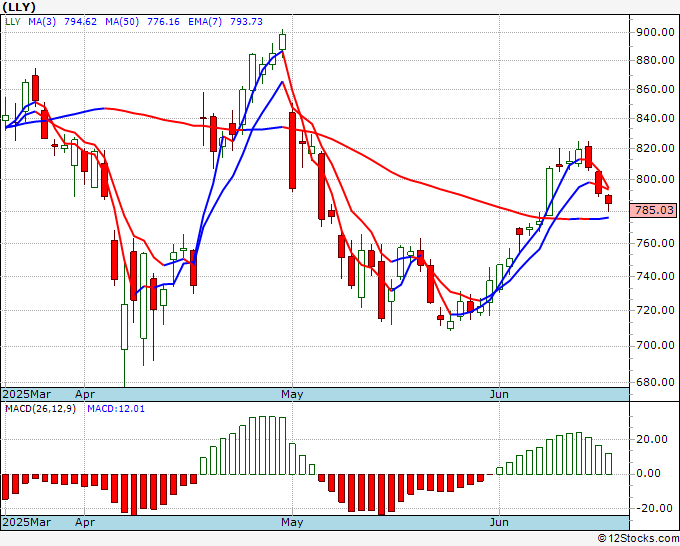Click the MA(3) indicator label
The width and height of the screenshot is (680, 546).
(x=42, y=22)
